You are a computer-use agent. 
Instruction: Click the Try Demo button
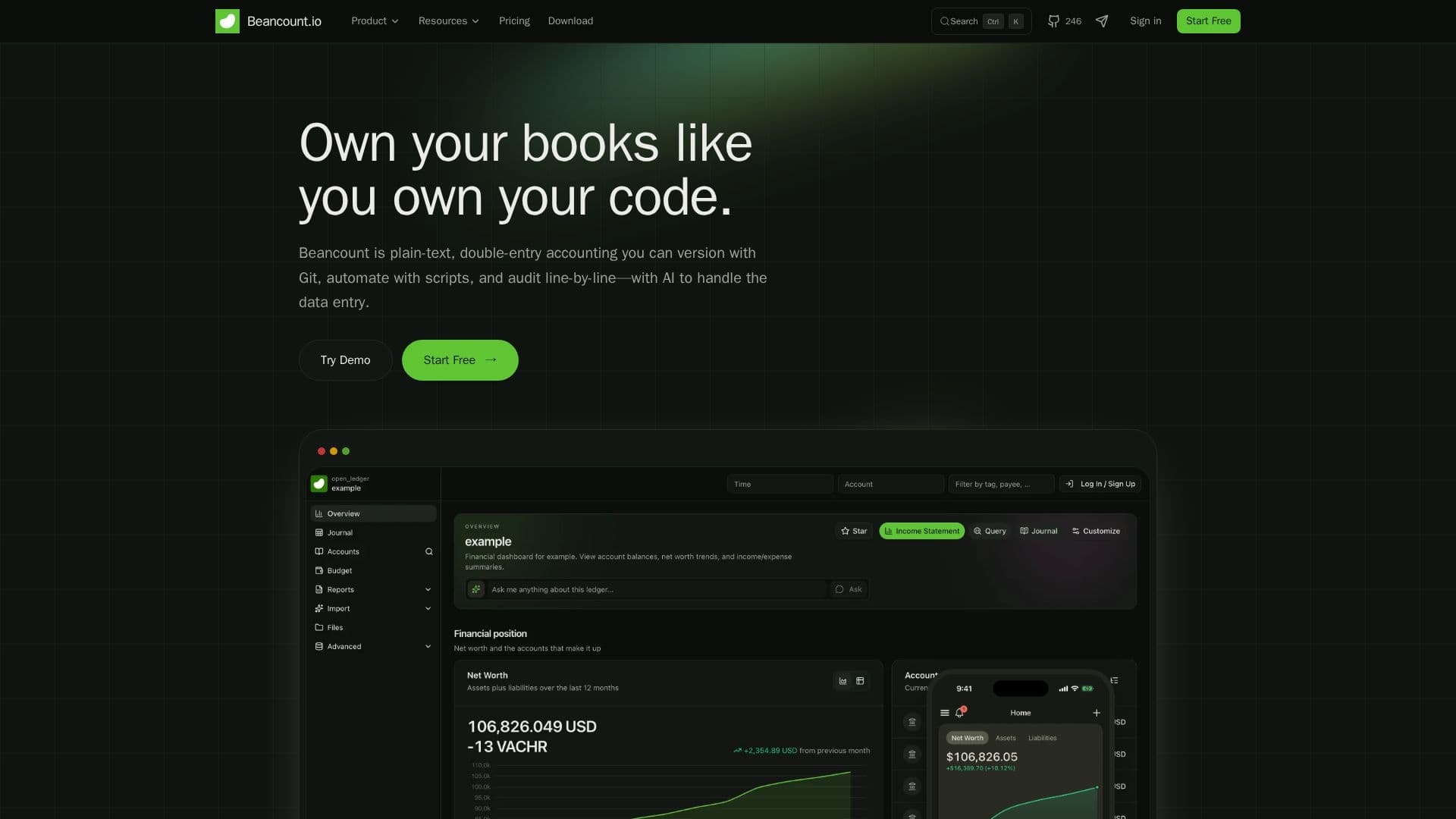click(x=345, y=360)
